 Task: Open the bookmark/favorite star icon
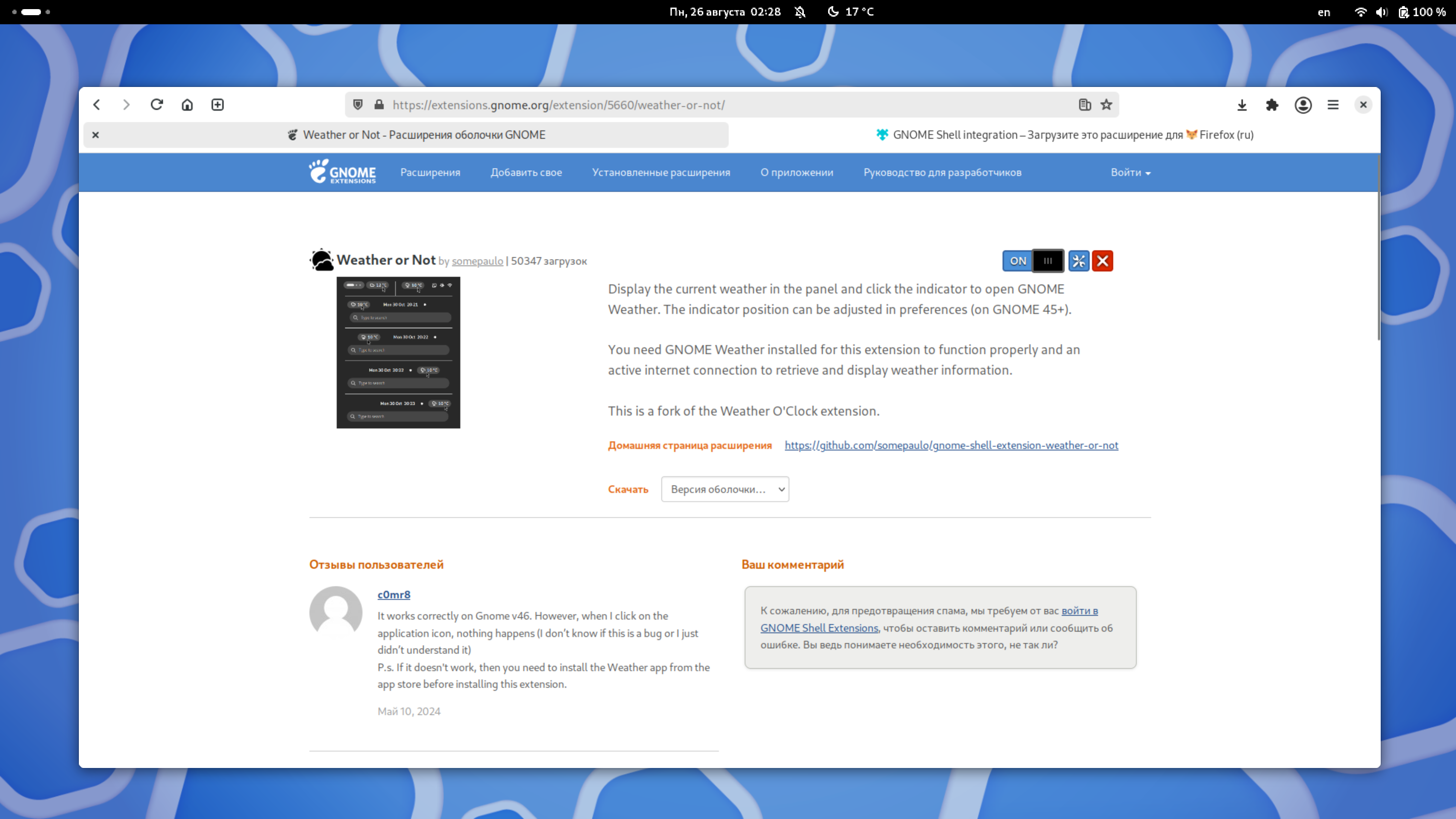tap(1107, 104)
